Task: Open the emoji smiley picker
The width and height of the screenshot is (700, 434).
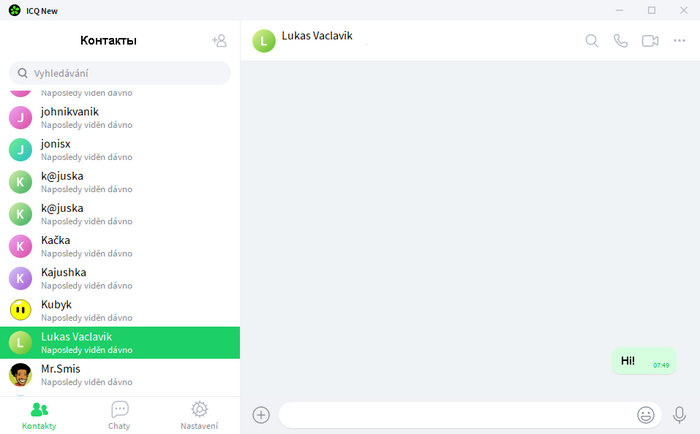Action: (646, 415)
